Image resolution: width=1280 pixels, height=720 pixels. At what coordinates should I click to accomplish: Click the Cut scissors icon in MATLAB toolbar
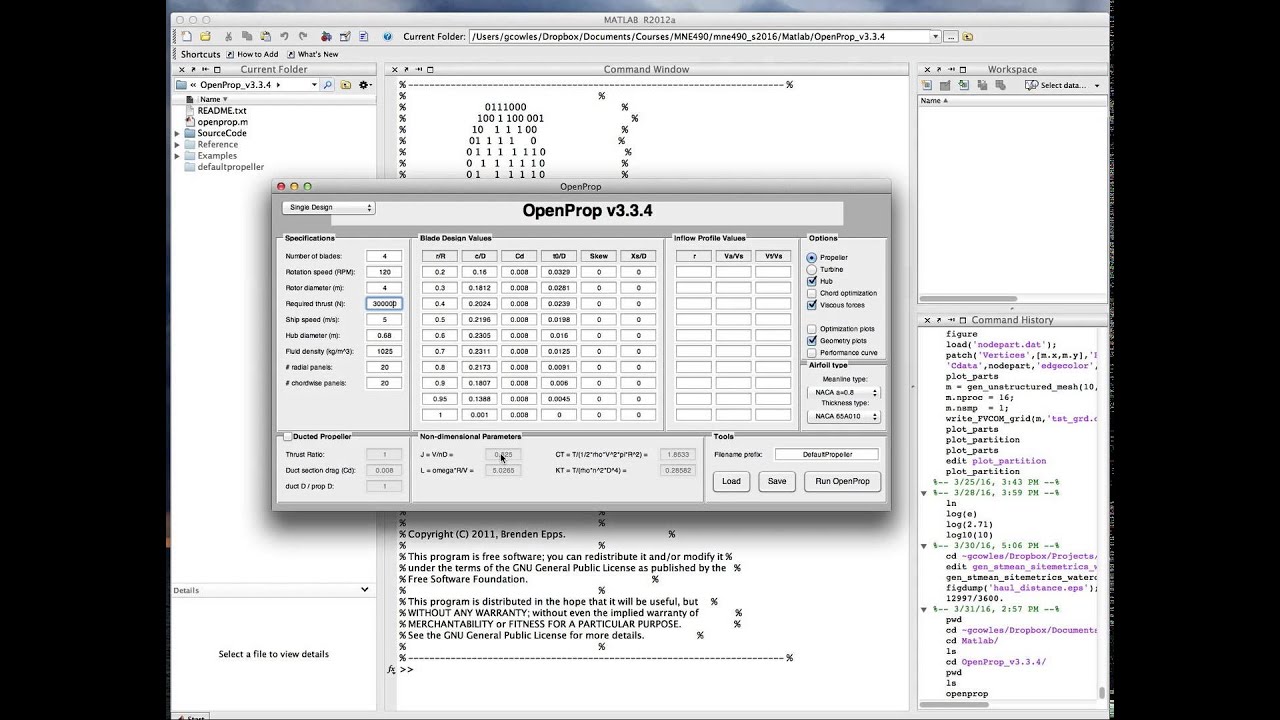(228, 36)
